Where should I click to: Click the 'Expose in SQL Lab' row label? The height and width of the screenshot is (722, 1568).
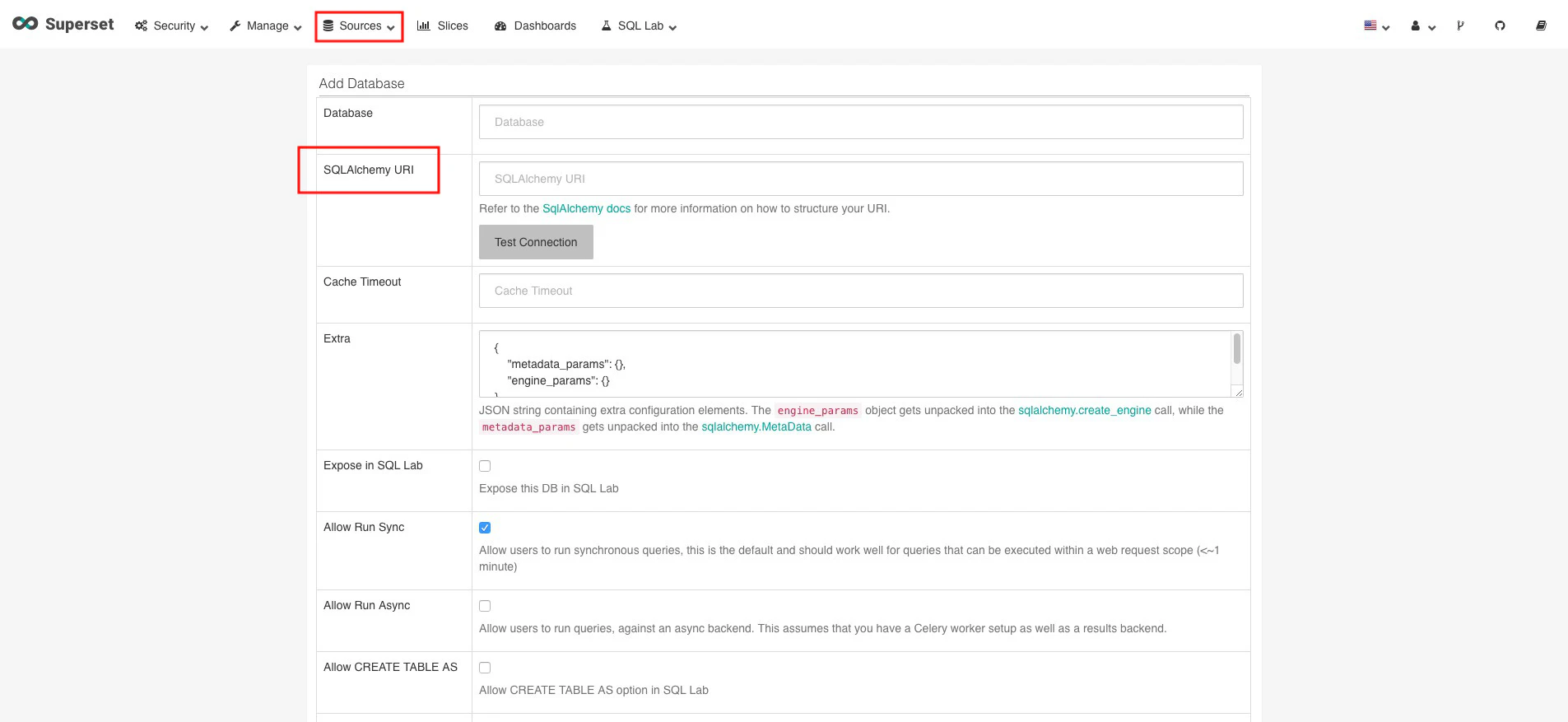point(373,465)
